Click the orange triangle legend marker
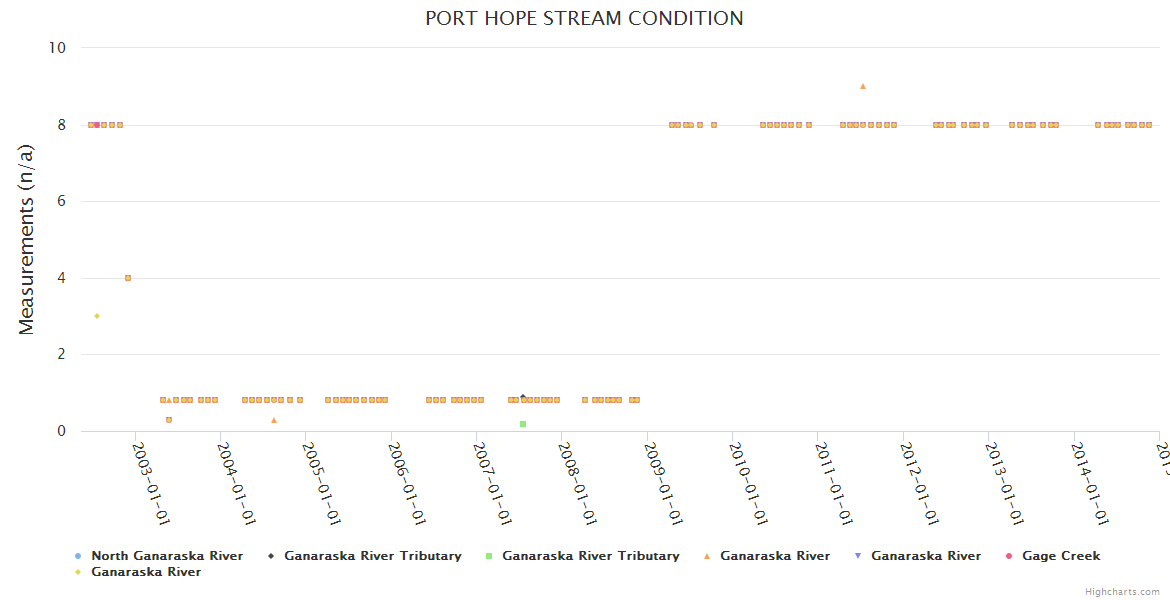The width and height of the screenshot is (1170, 600). tap(707, 556)
